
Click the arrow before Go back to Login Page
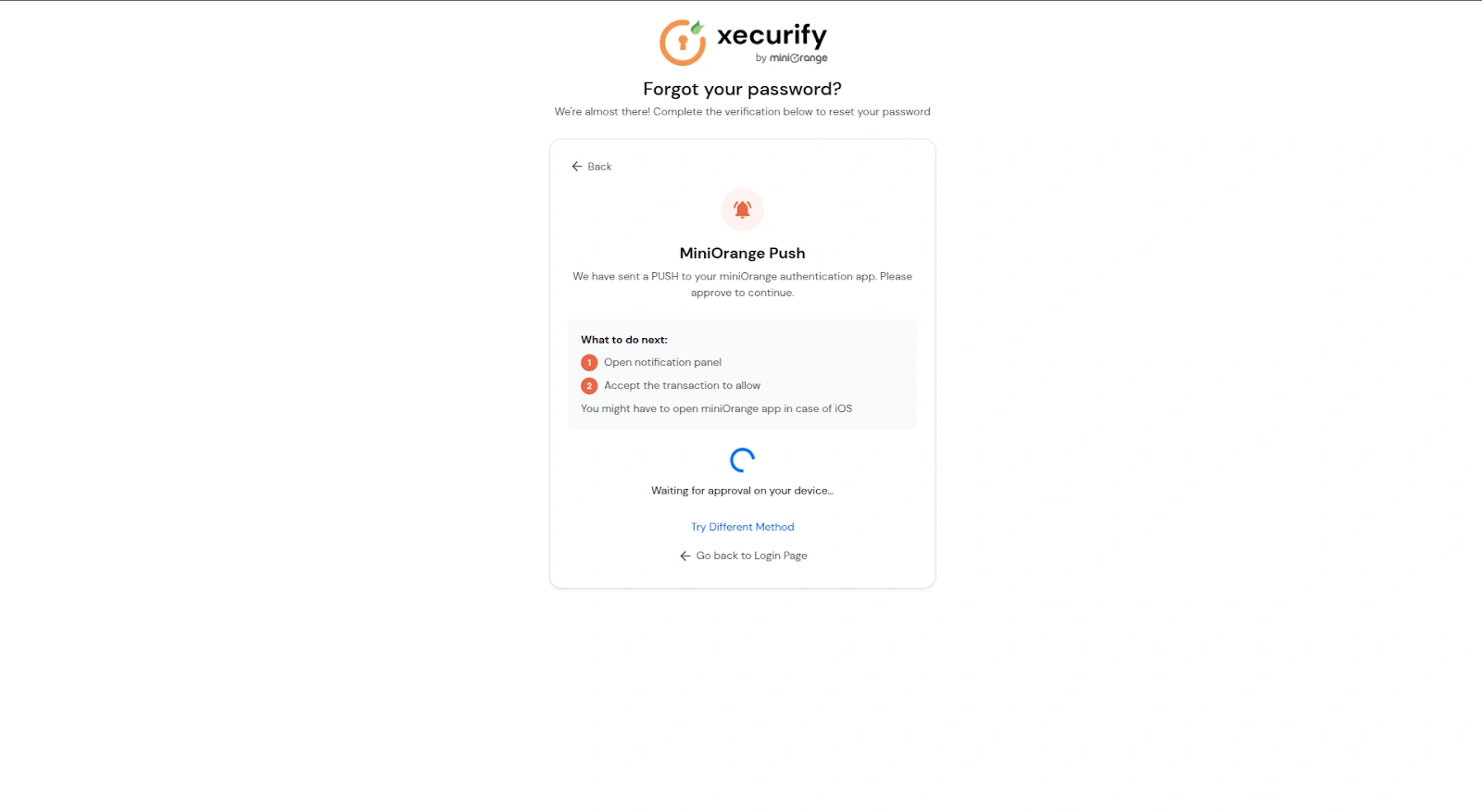tap(685, 556)
